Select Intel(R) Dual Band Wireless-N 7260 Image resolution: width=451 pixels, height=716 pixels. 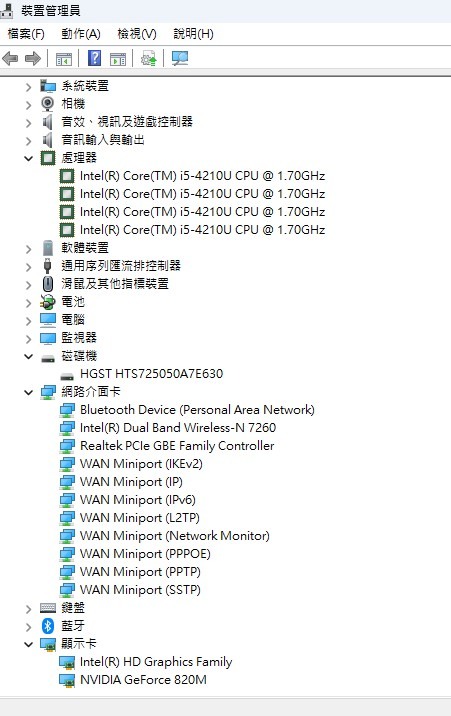click(178, 428)
